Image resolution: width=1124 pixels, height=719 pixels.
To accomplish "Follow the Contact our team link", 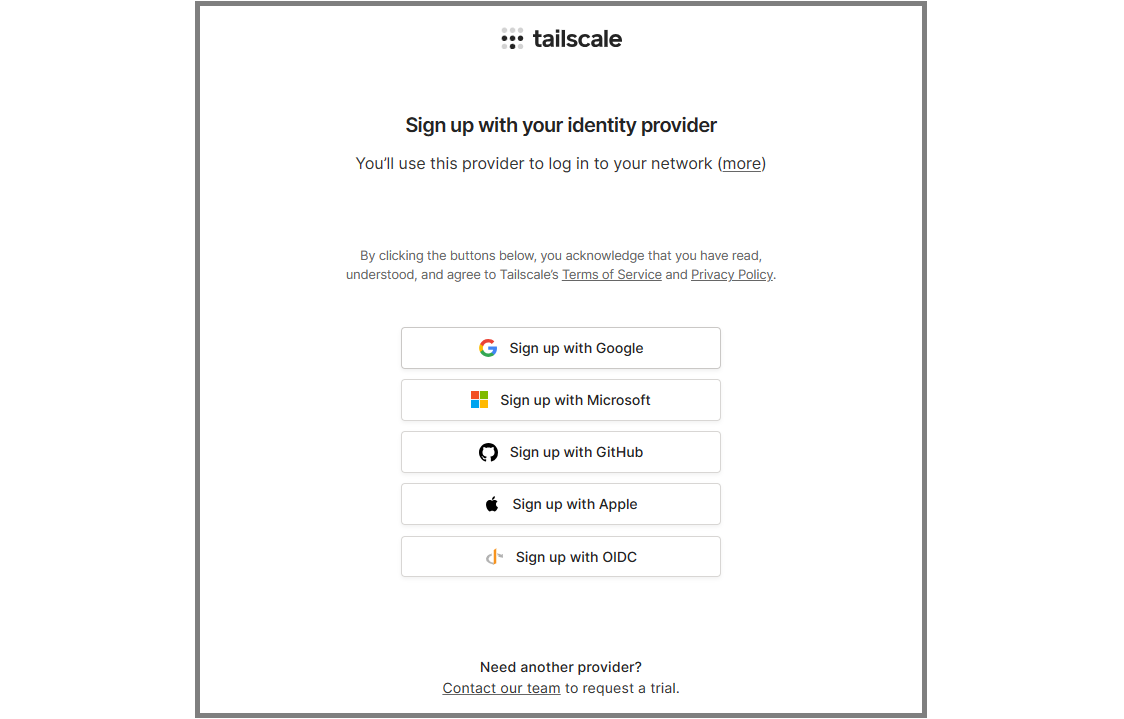I will [501, 688].
